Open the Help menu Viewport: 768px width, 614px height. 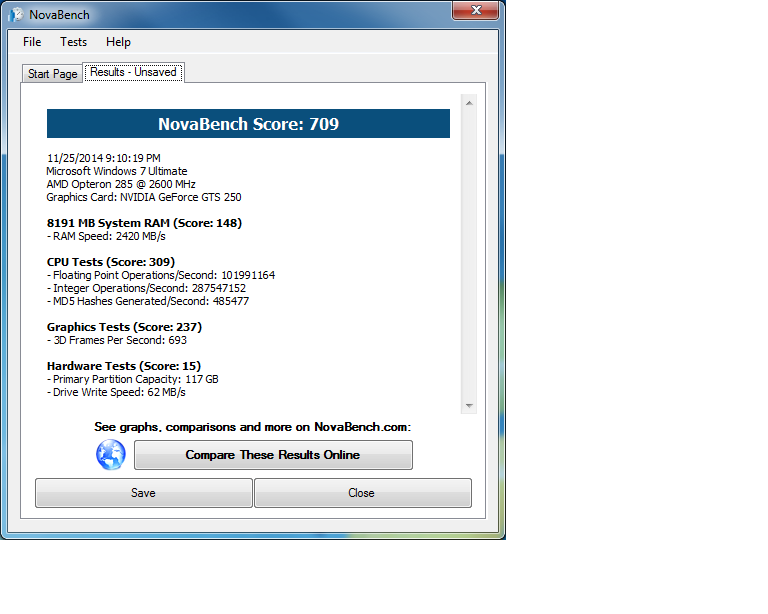click(118, 42)
